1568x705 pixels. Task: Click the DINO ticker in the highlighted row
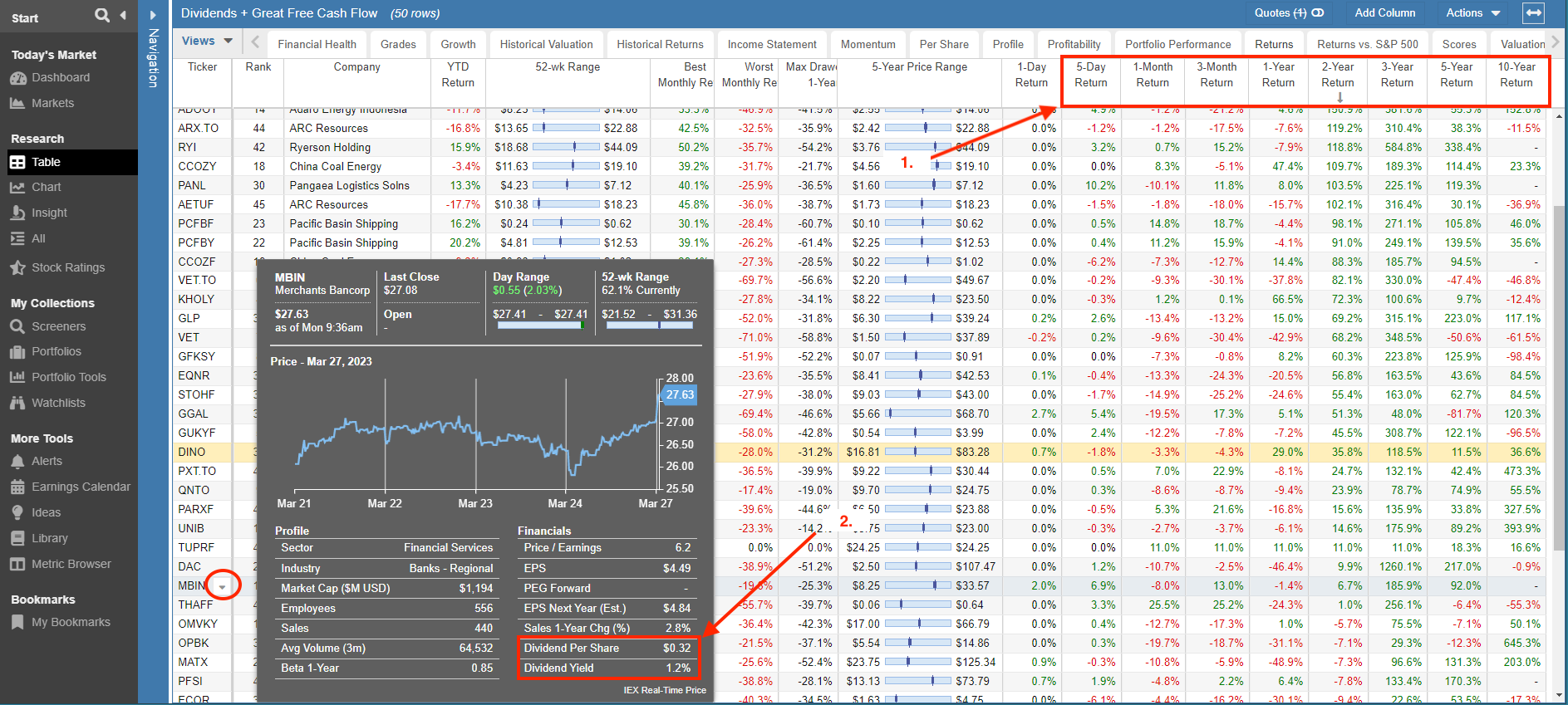point(191,452)
